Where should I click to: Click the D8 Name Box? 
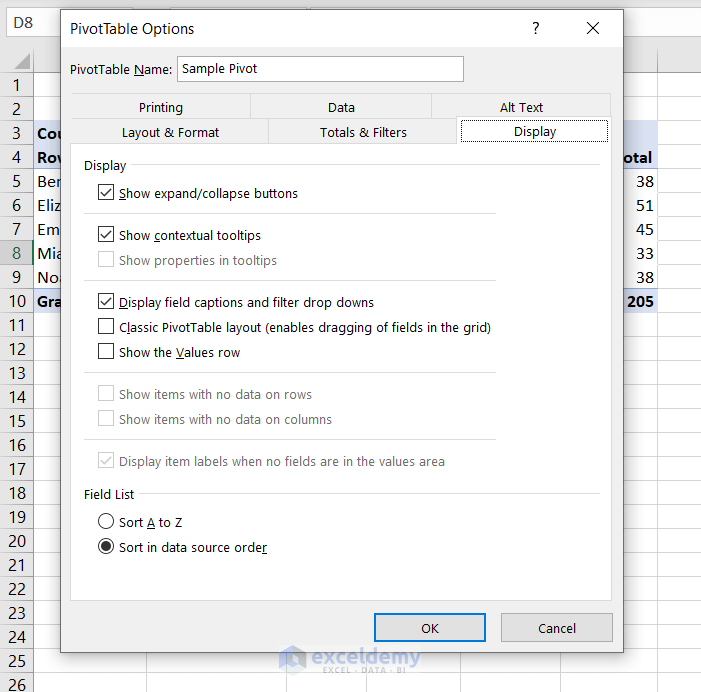(30, 23)
